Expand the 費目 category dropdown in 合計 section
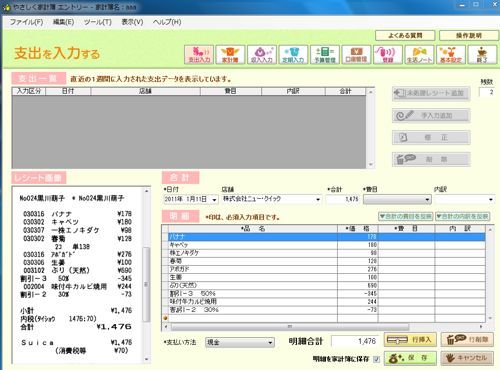This screenshot has height=370, width=500. [397, 200]
